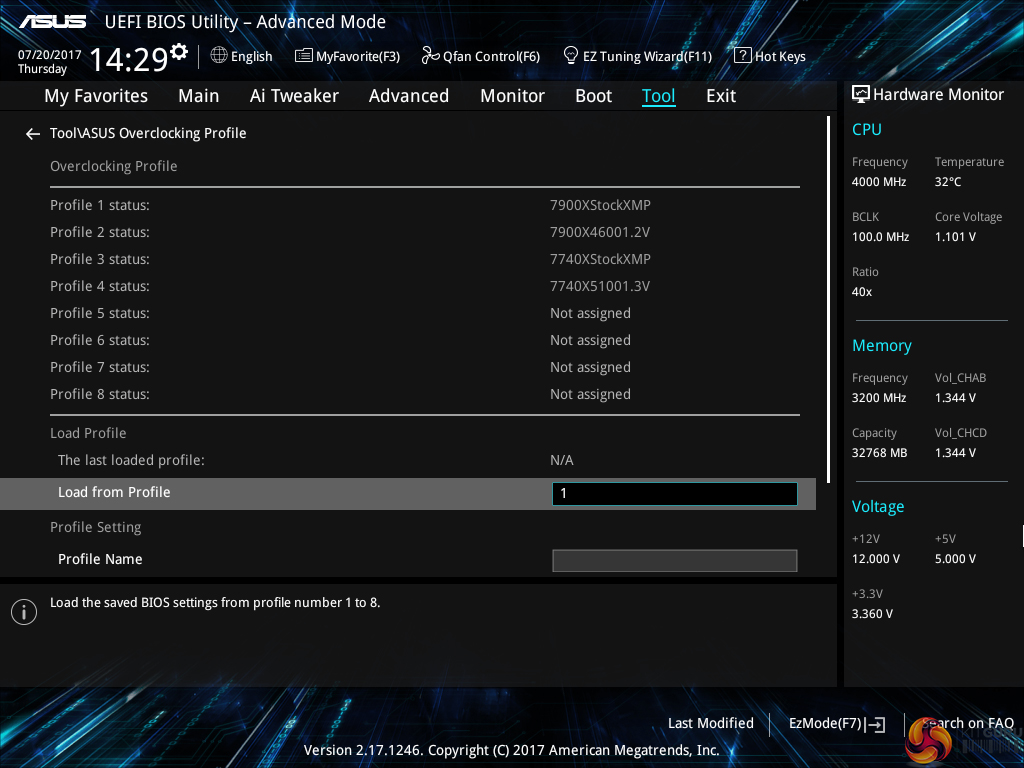Click Profile 4 status value 7740X51001.3V
The image size is (1024, 768).
(600, 287)
